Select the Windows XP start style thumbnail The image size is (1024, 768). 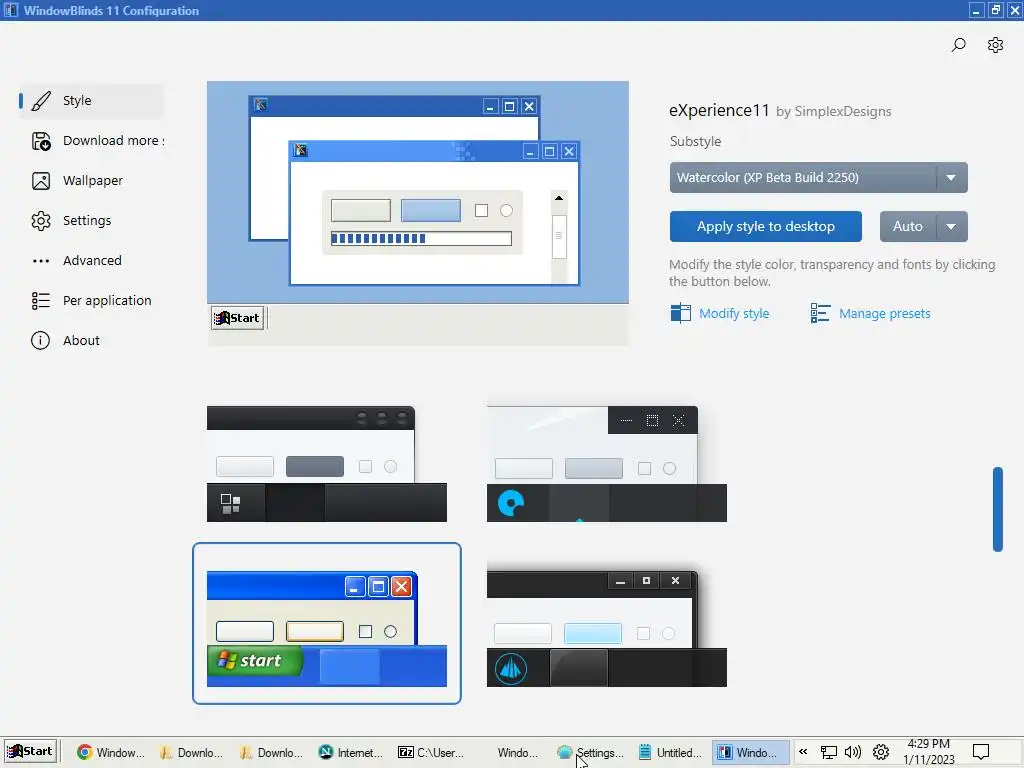(x=327, y=624)
